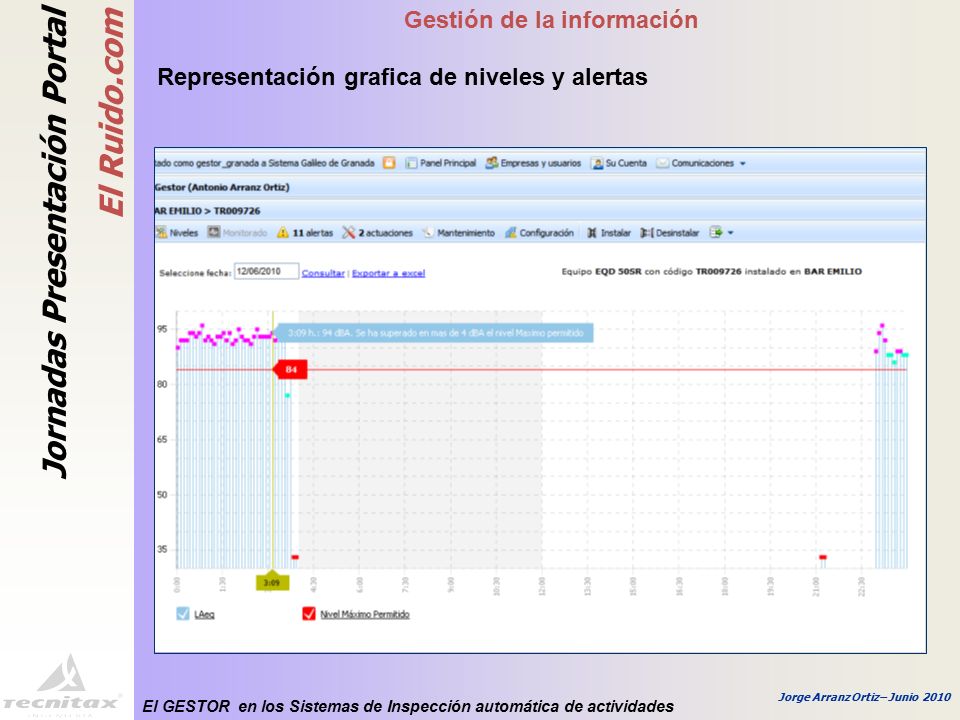Click the 35 y-axis label
This screenshot has height=720, width=960.
[162, 549]
